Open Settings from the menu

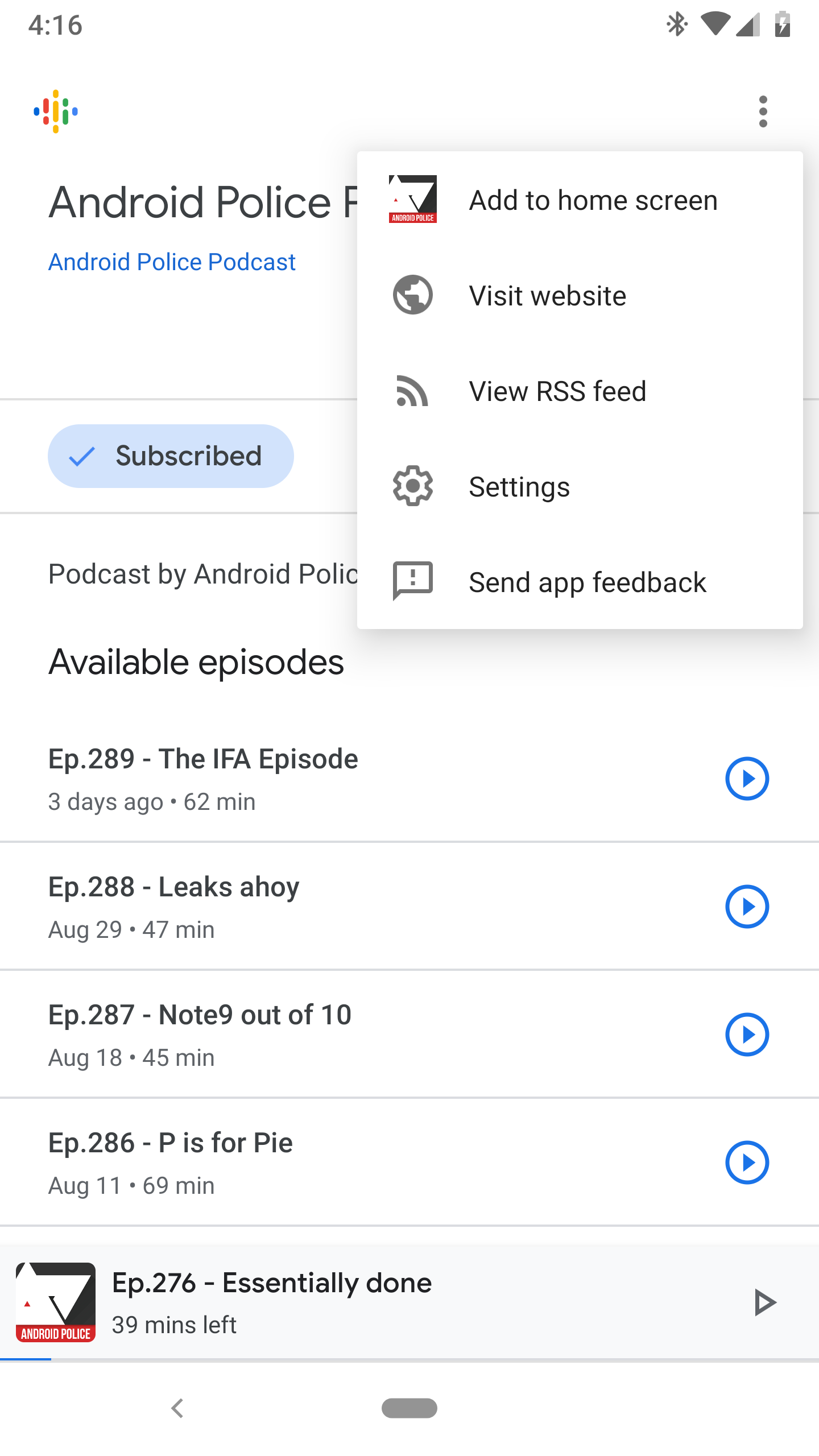[x=580, y=487]
